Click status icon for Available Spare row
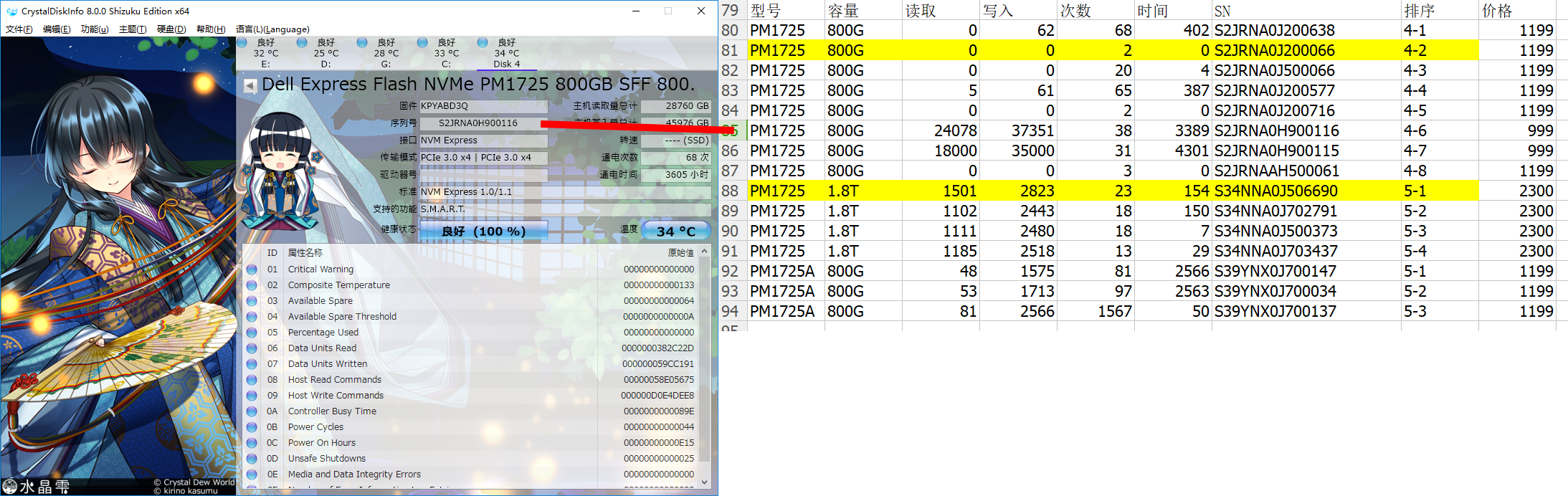 coord(252,301)
